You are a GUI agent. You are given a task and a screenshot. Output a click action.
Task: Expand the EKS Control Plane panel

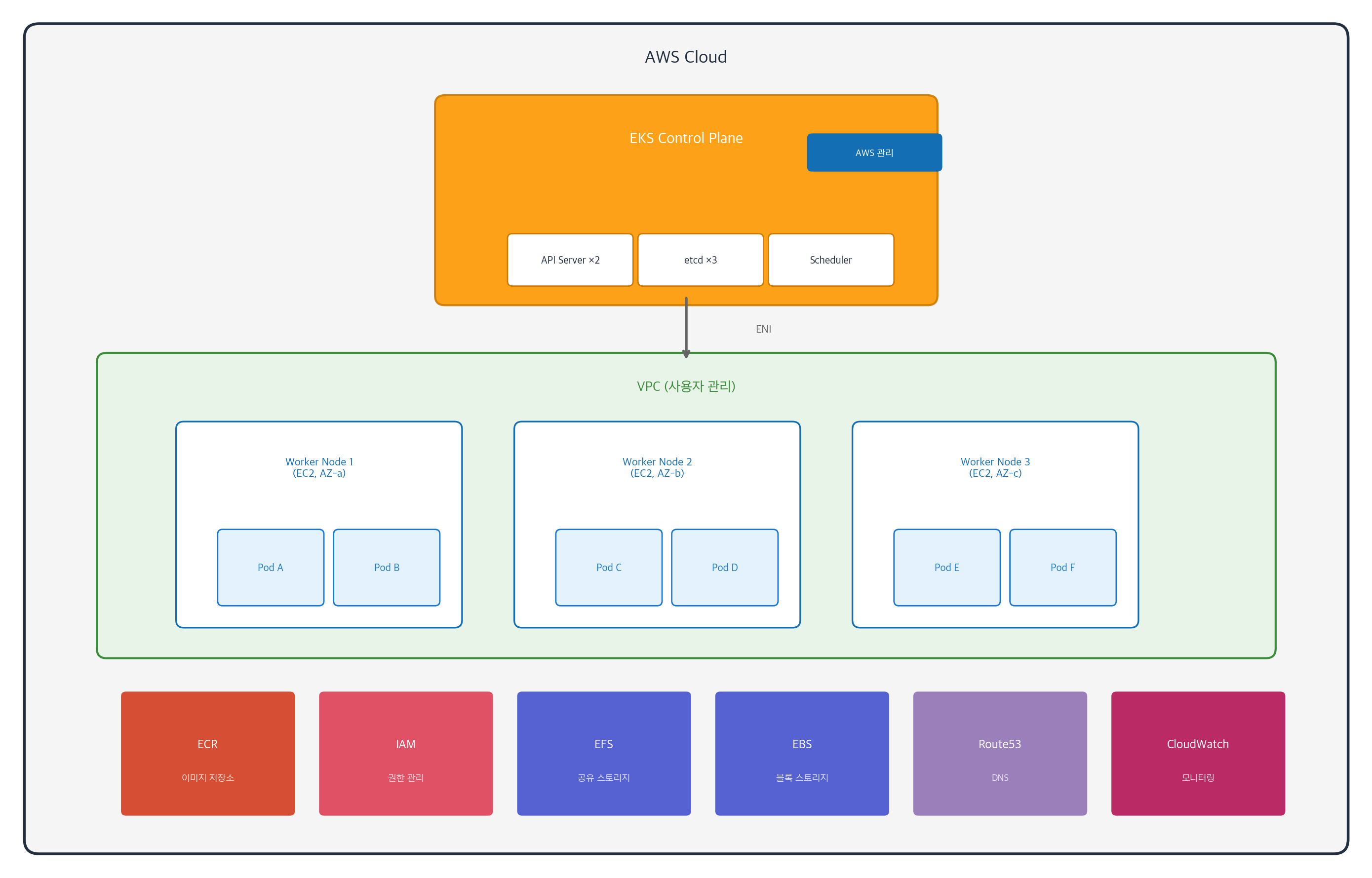tap(686, 137)
